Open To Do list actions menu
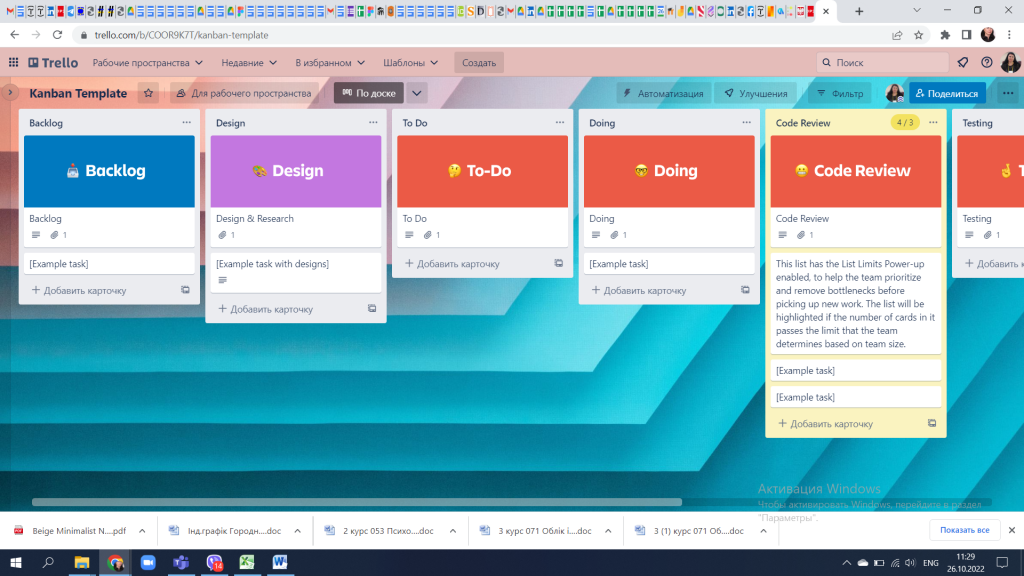Screen dimensions: 1024x576 tap(560, 122)
